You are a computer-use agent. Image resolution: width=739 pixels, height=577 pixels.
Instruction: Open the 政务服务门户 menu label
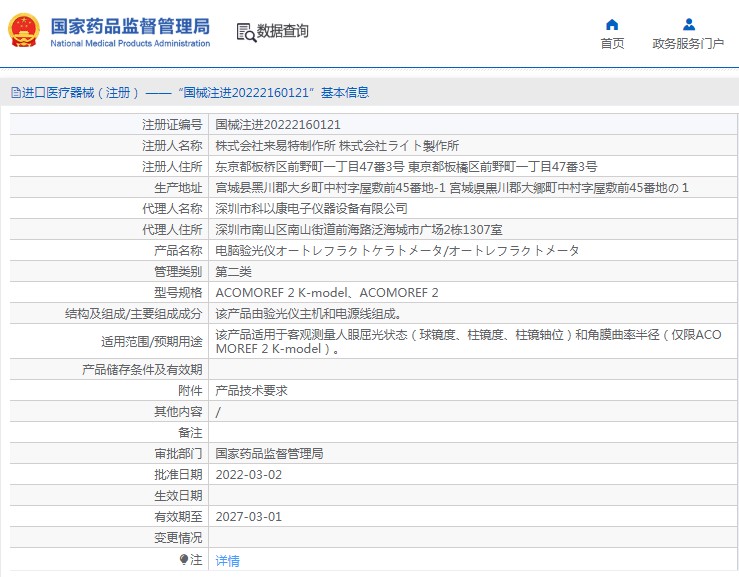click(688, 43)
